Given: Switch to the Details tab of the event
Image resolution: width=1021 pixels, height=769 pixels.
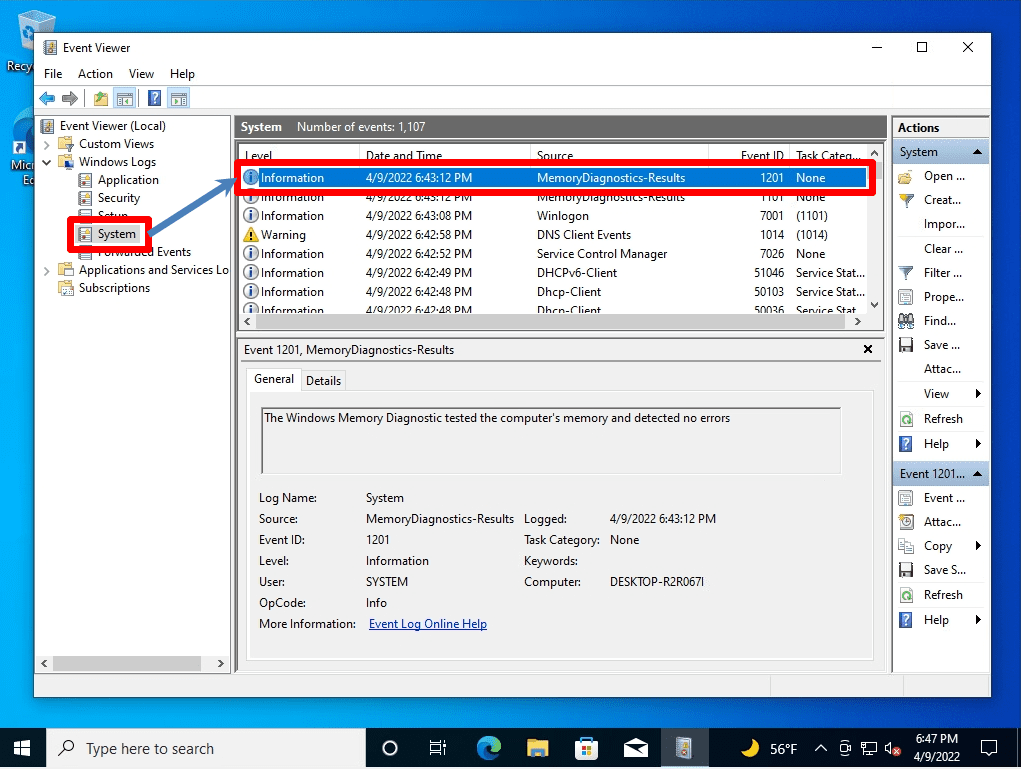Looking at the screenshot, I should pos(323,380).
